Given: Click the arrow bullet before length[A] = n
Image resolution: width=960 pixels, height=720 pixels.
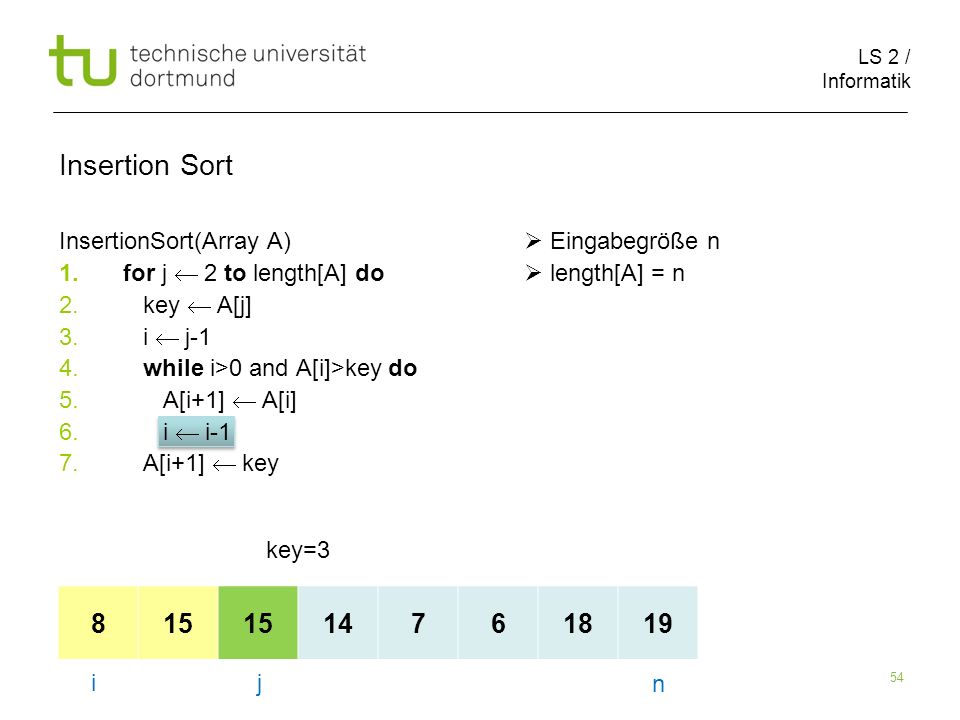Looking at the screenshot, I should [x=533, y=273].
